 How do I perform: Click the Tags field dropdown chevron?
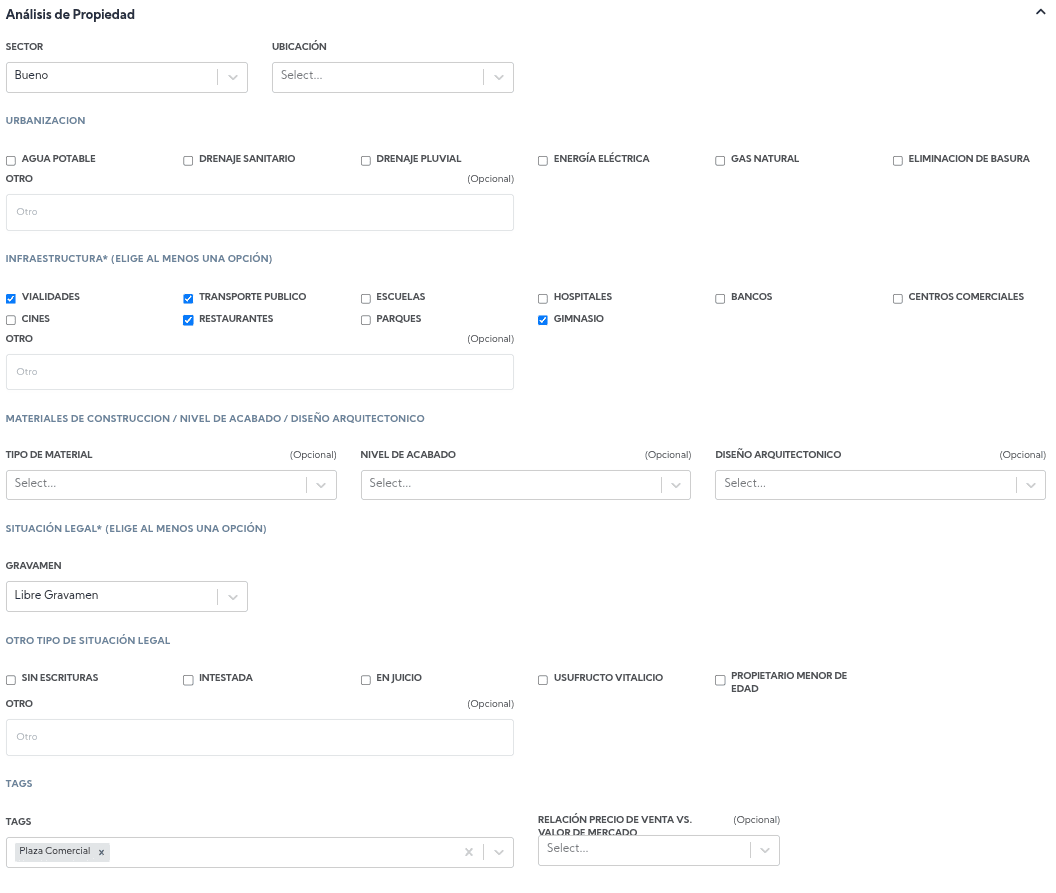(x=498, y=852)
